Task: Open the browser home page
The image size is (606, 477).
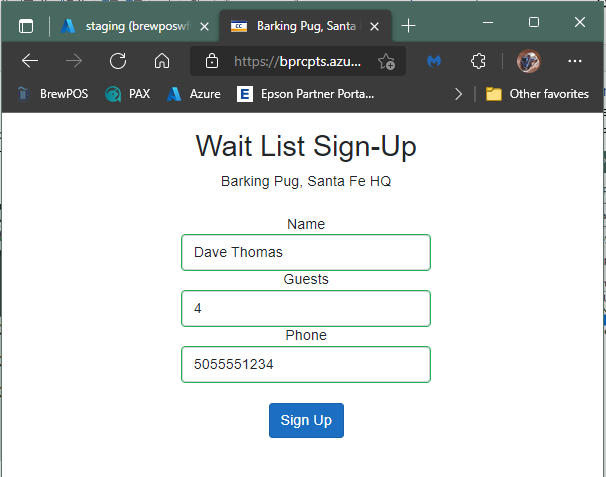Action: pos(162,61)
